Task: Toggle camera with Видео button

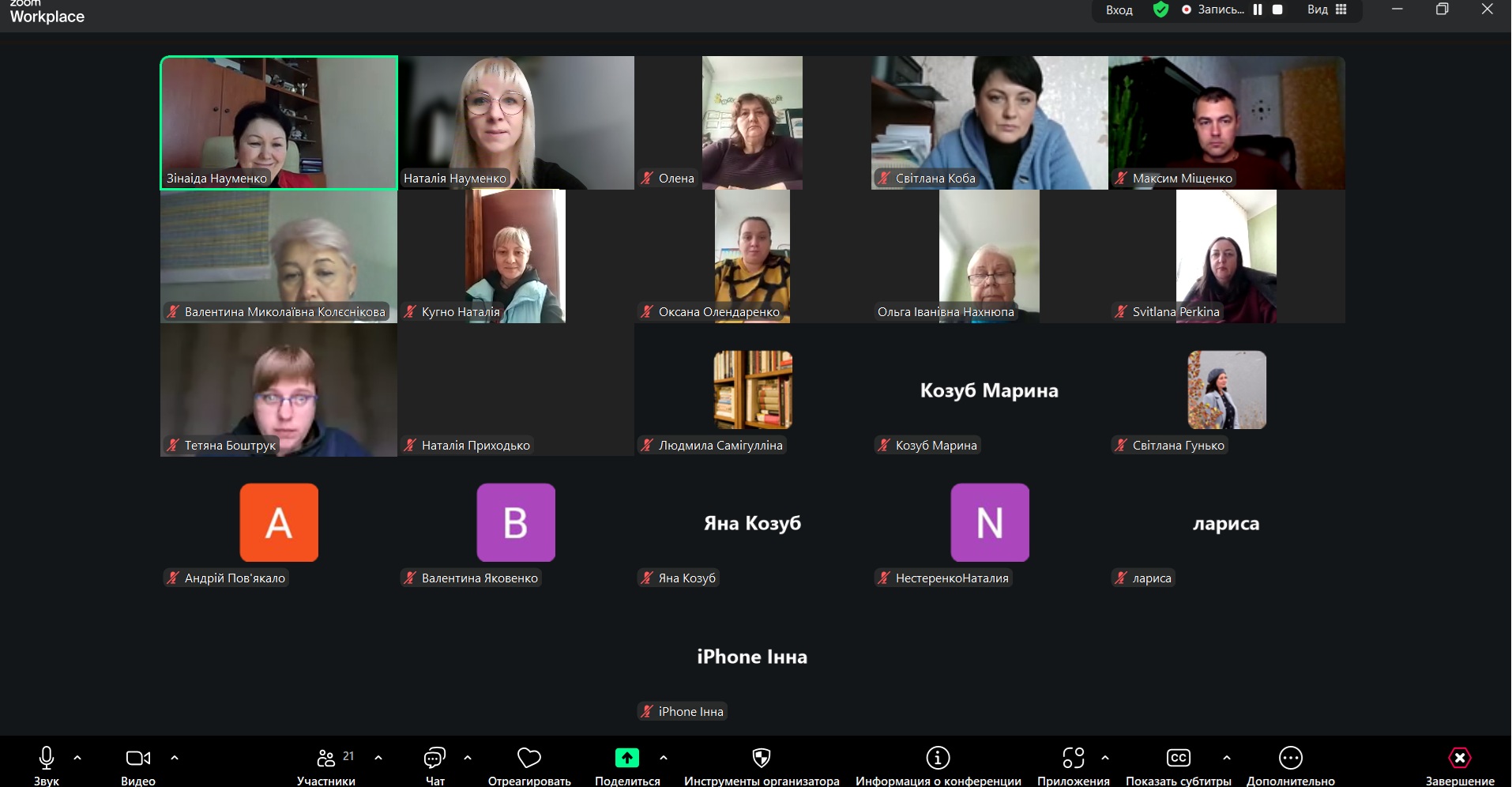Action: click(x=137, y=759)
